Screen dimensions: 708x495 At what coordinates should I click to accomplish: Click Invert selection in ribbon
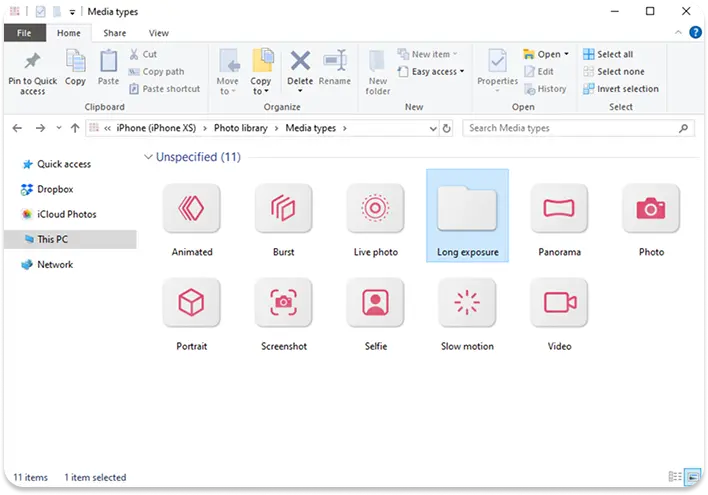(x=621, y=89)
